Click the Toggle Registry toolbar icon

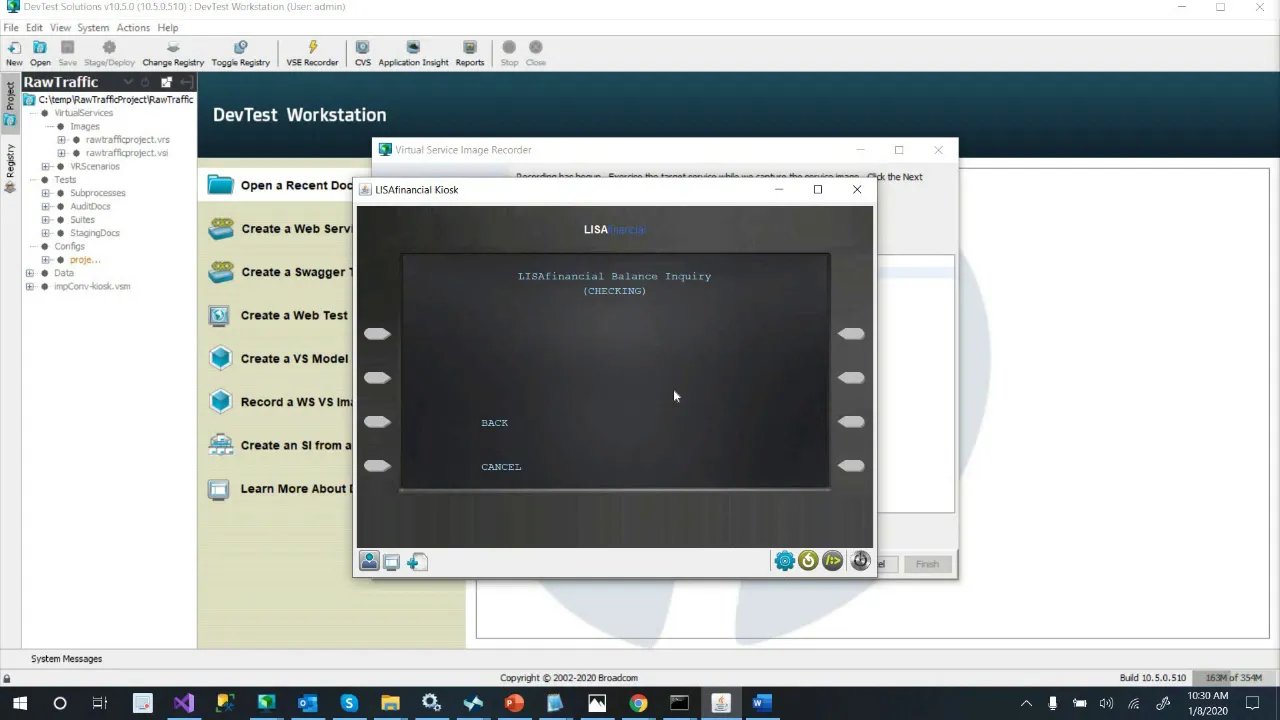coord(240,53)
